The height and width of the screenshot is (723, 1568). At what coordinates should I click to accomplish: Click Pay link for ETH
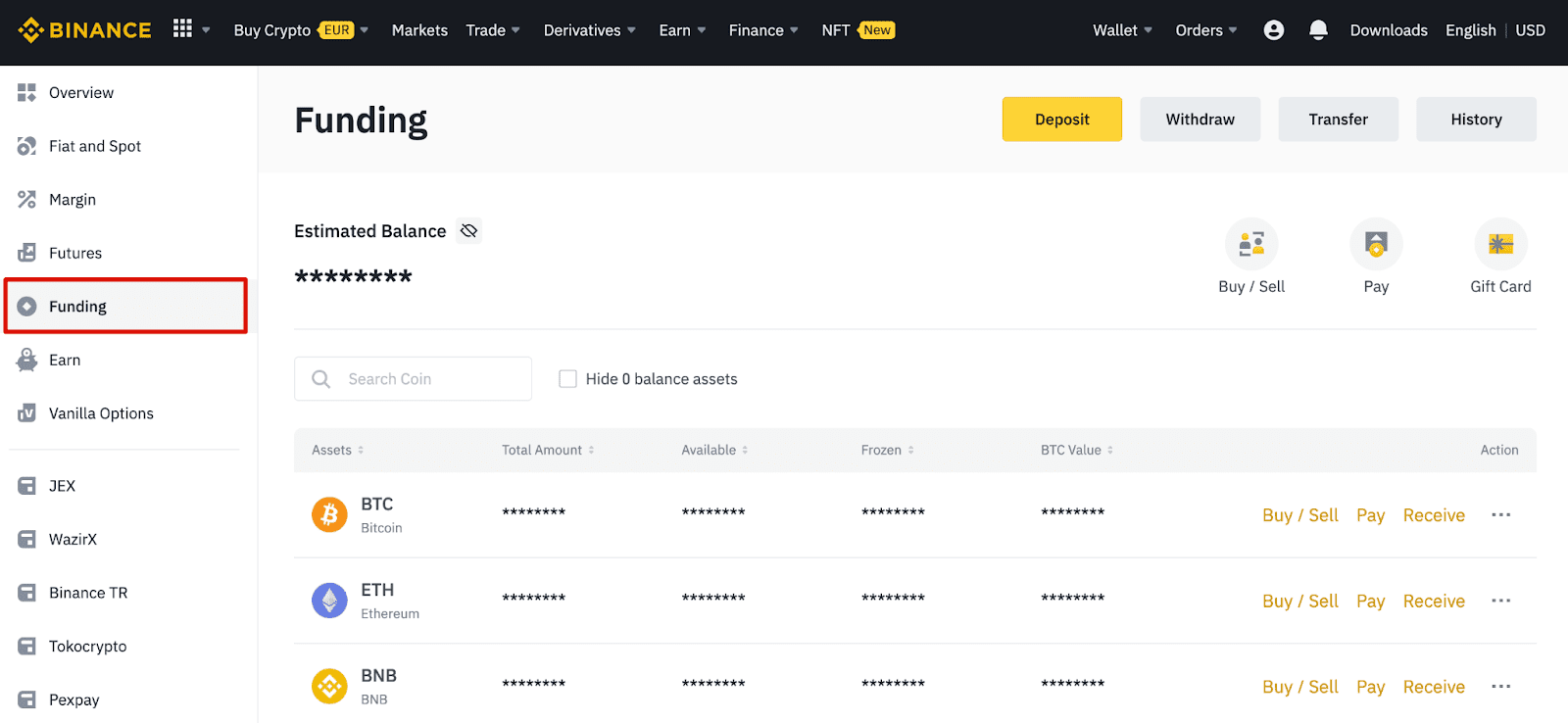pos(1370,602)
